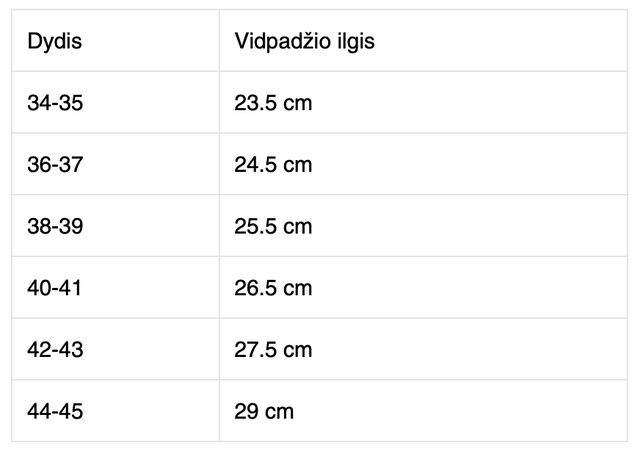Select the 27.5 cm length cell
The width and height of the screenshot is (640, 451).
273,350
